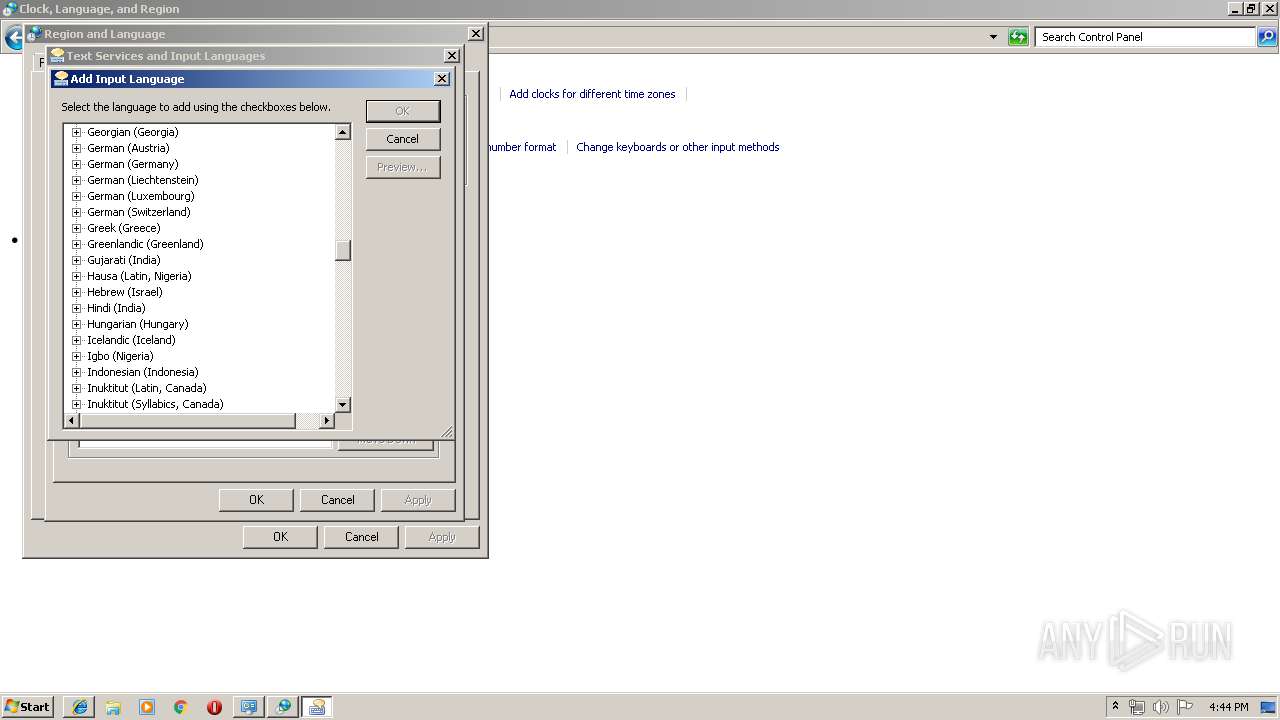Click the taskbar clock showing 4:44 PM
The width and height of the screenshot is (1280, 720).
coord(1228,707)
